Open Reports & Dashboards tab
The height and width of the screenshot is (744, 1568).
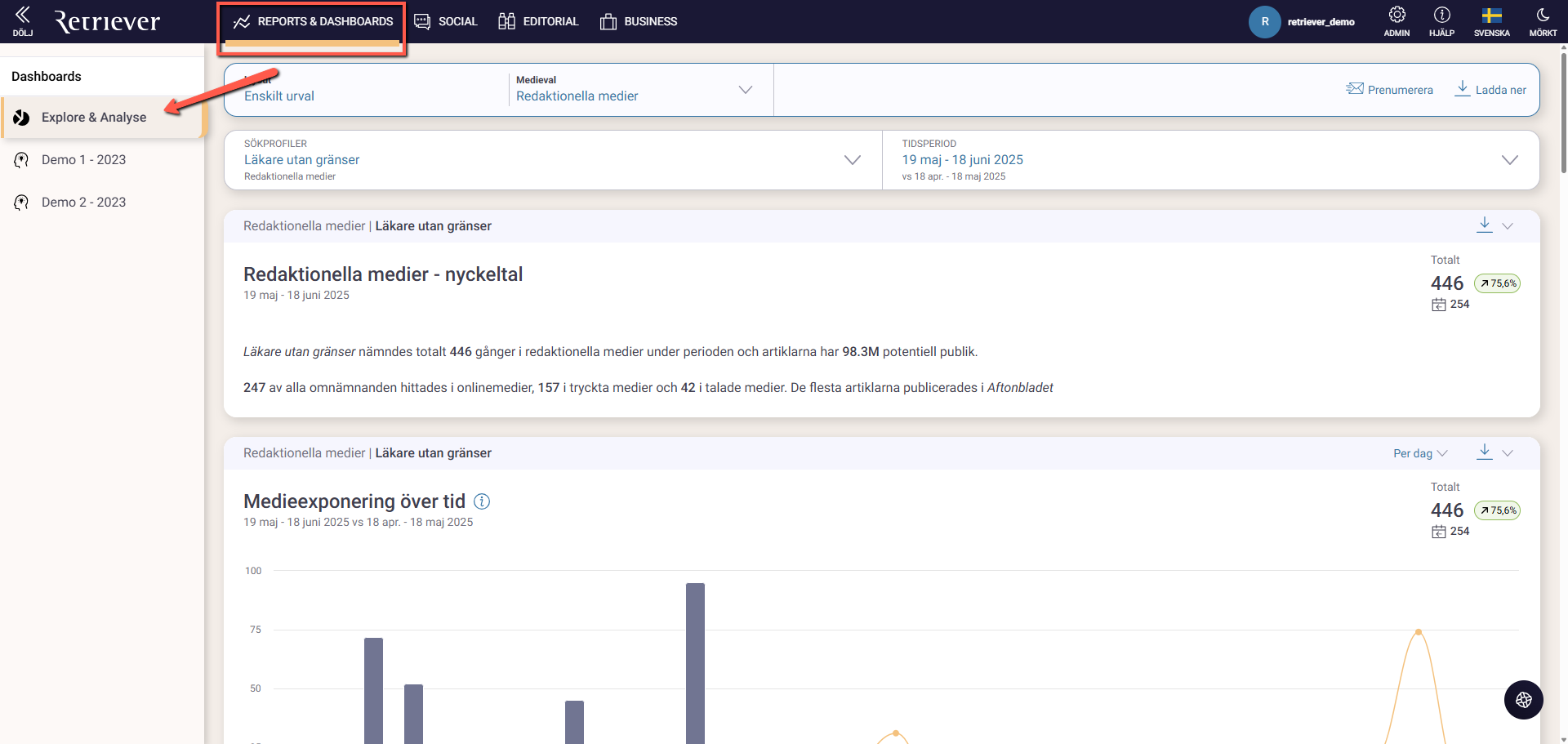click(x=313, y=21)
